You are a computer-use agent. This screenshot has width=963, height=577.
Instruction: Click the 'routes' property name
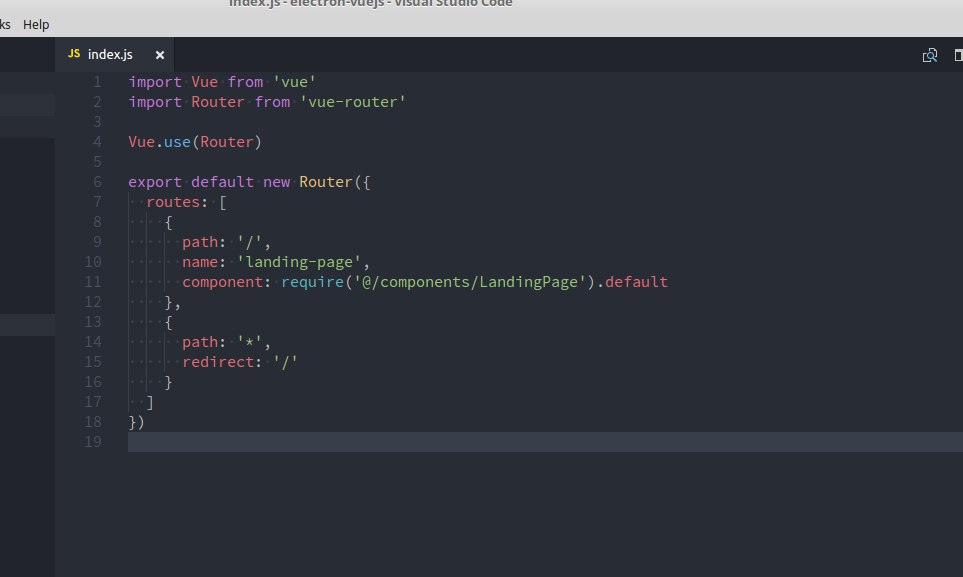pyautogui.click(x=173, y=202)
